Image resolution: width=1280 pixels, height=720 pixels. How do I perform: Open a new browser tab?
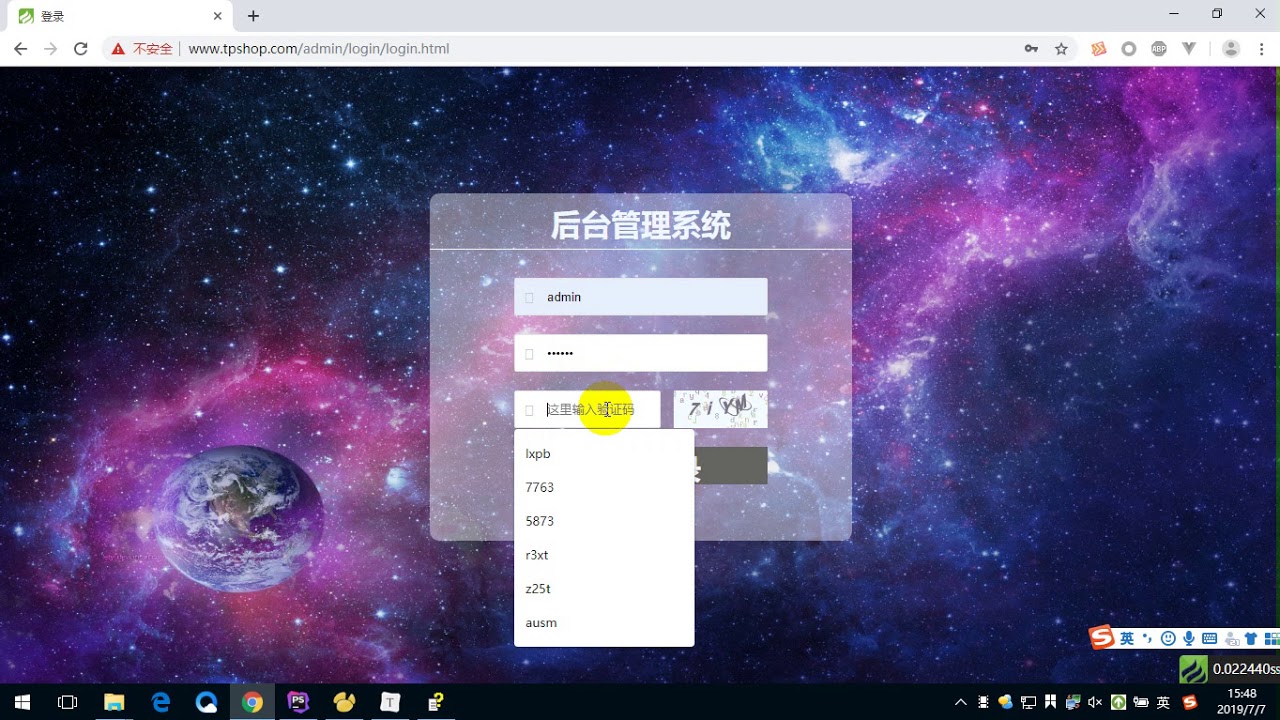pos(253,16)
